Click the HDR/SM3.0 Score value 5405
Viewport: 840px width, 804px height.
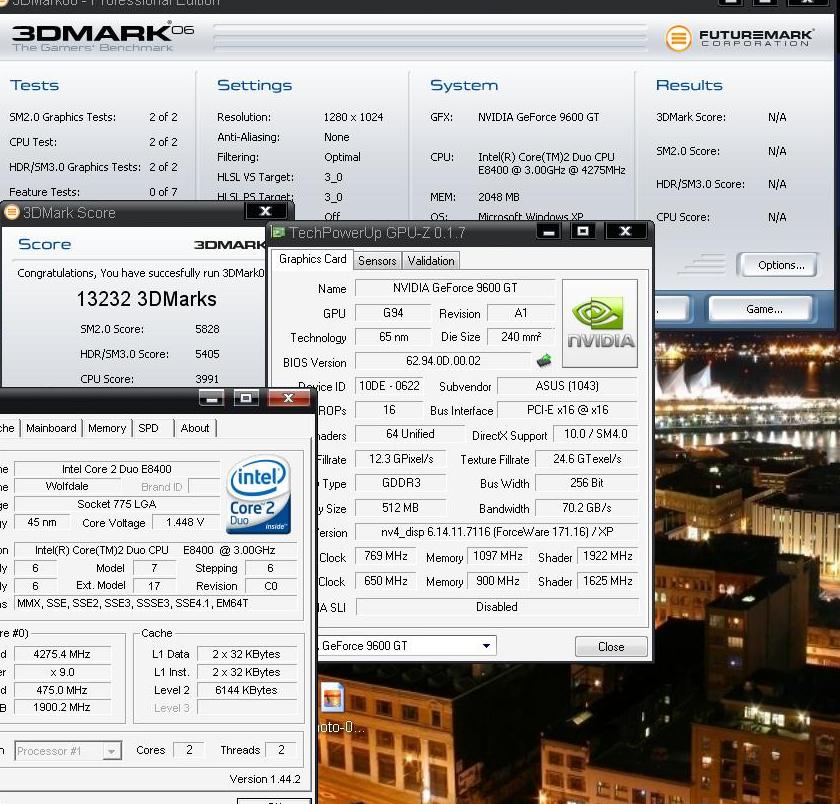coord(207,354)
